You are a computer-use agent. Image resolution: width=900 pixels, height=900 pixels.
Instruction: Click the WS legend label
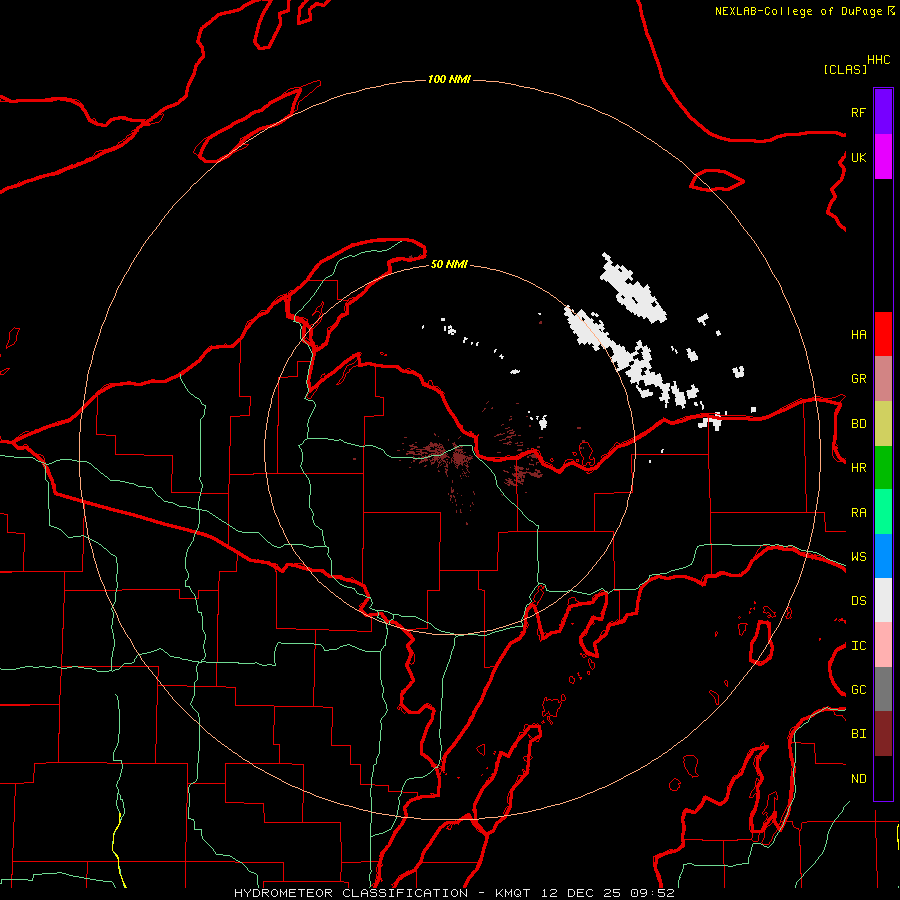tap(858, 557)
